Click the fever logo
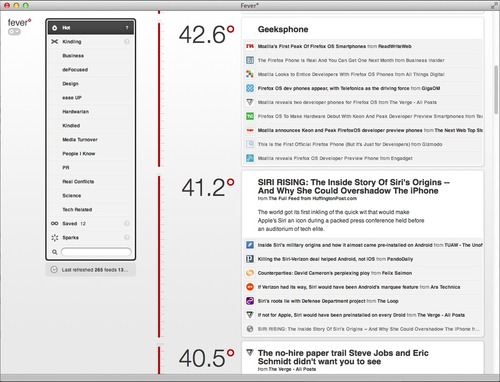This screenshot has width=500, height=382. [19, 23]
